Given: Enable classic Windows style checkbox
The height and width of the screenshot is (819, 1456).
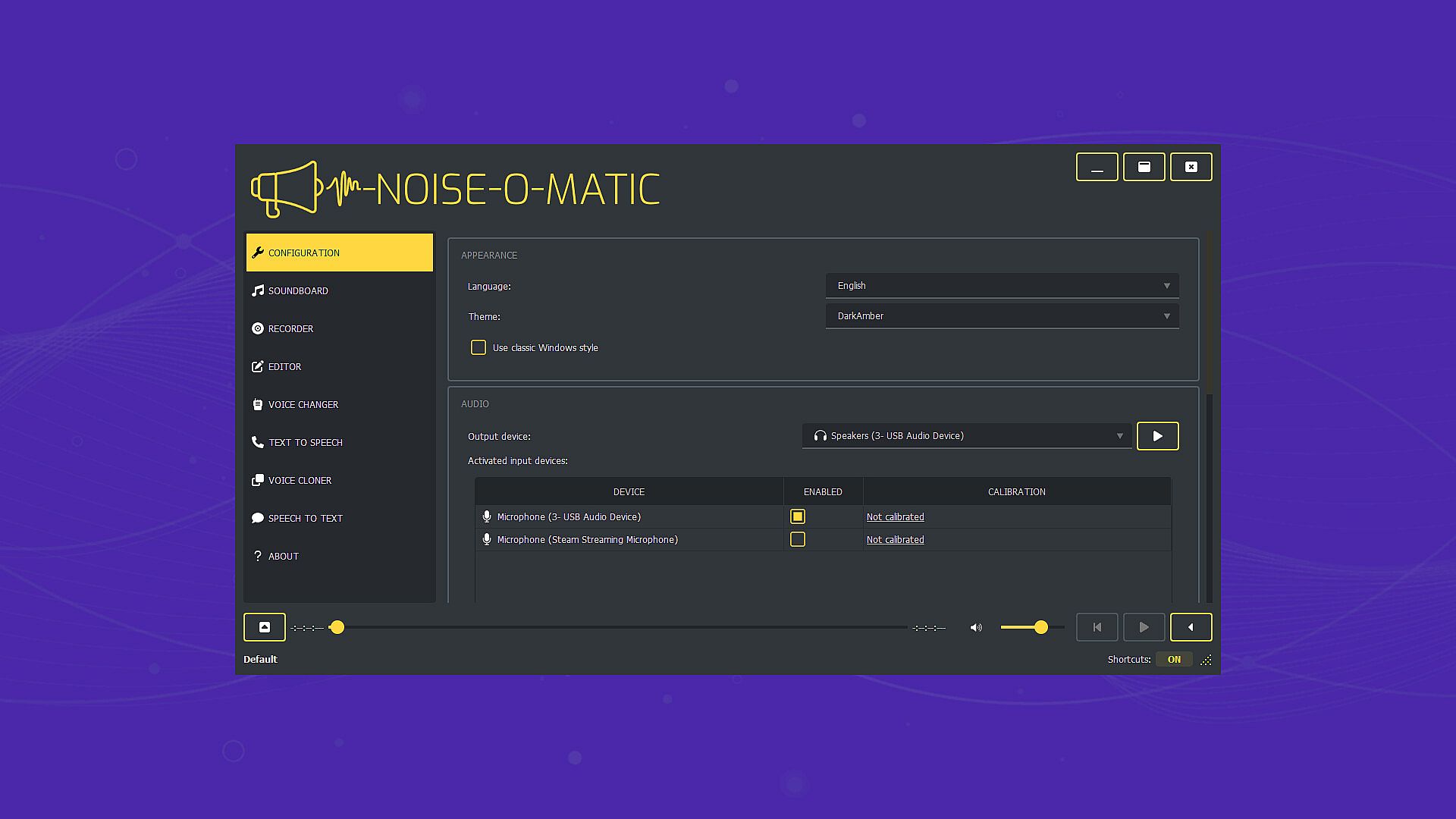Looking at the screenshot, I should (479, 347).
